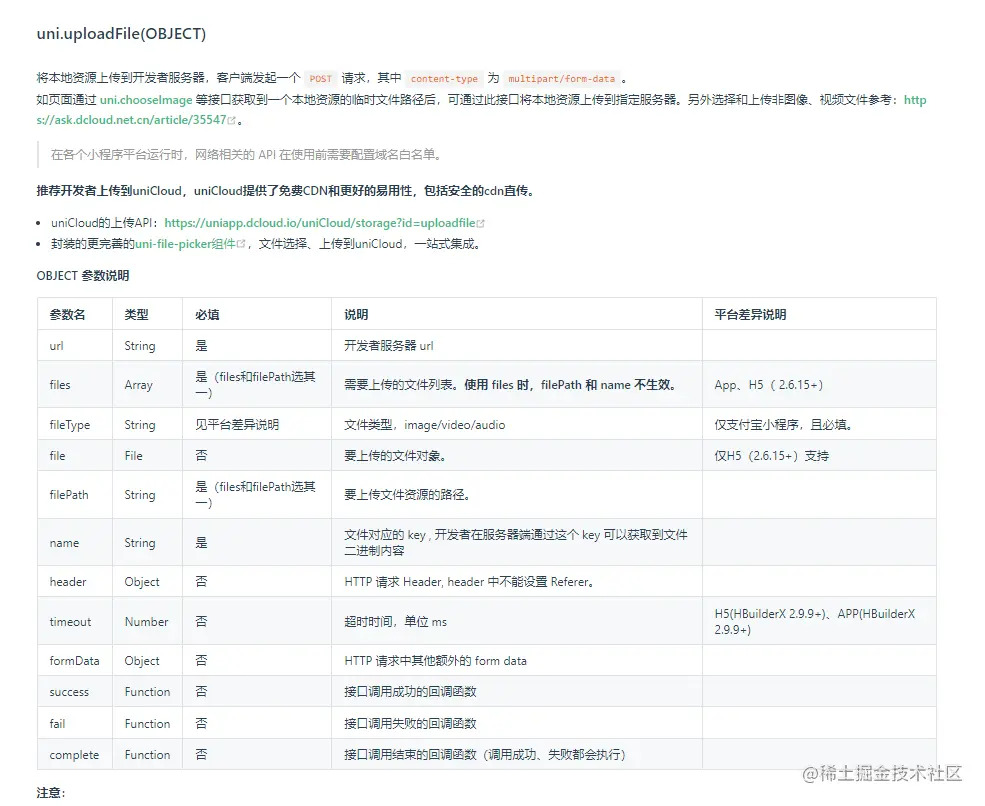Select the uni.uploadFile(OBJECT) heading
This screenshot has width=985, height=806.
point(121,33)
